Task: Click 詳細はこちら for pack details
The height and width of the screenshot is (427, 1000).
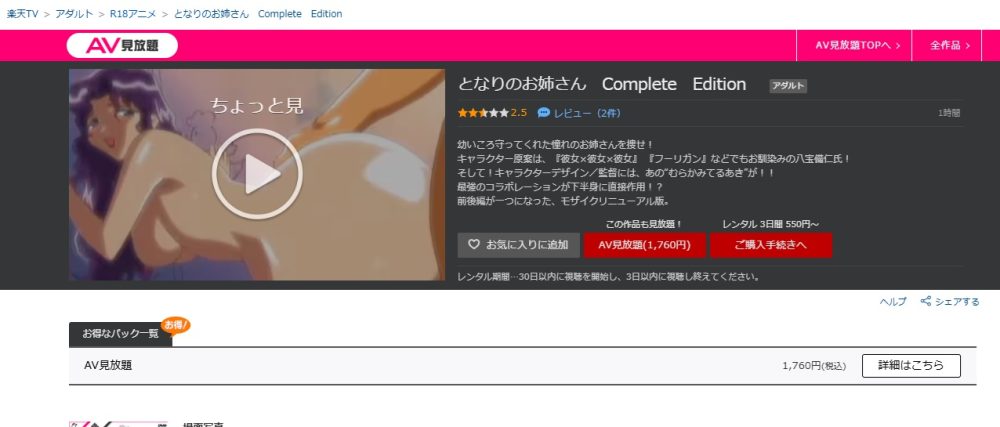Action: pyautogui.click(x=910, y=366)
